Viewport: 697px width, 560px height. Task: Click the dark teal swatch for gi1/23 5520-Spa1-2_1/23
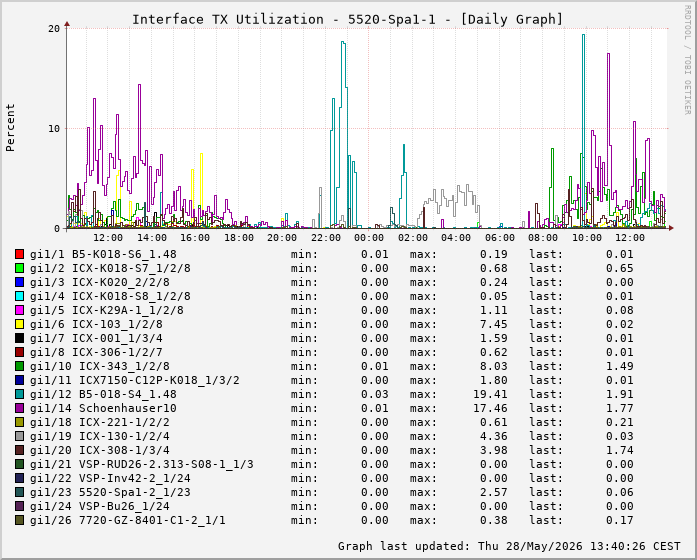19,492
